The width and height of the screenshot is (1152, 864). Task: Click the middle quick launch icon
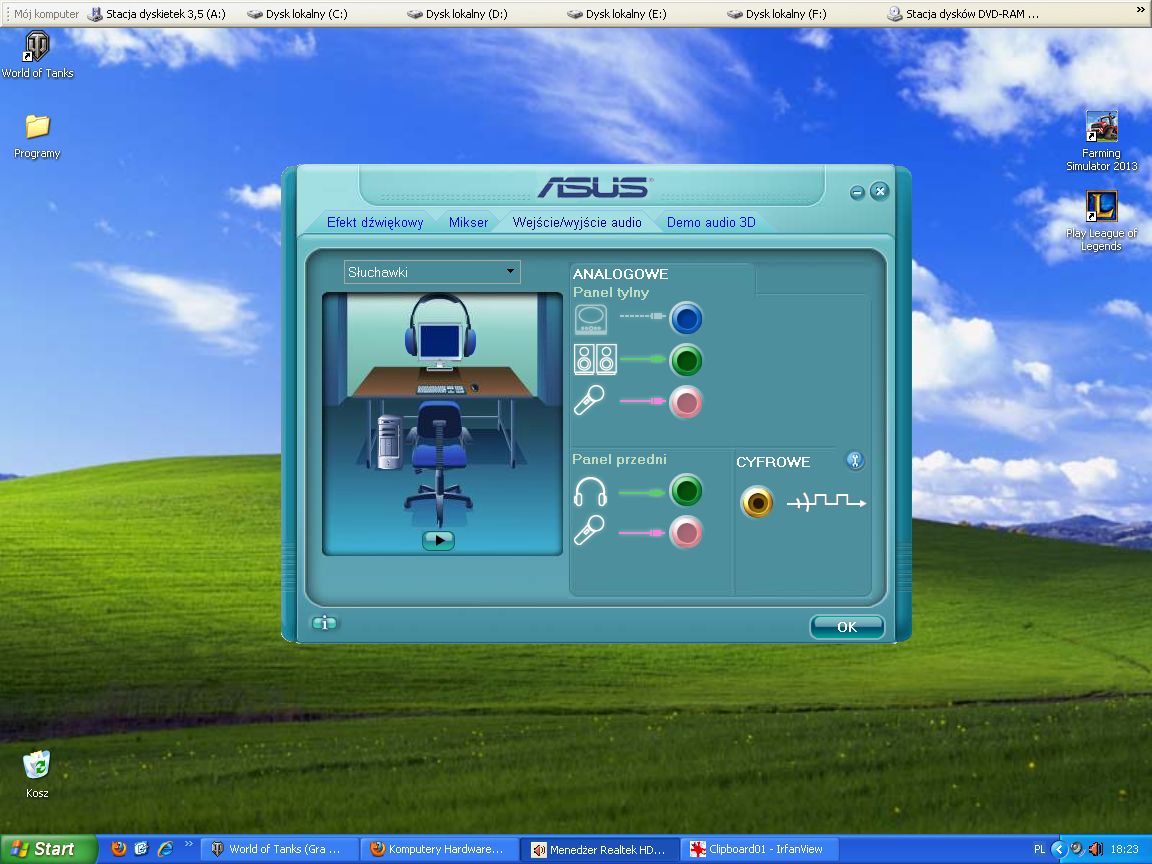coord(142,849)
